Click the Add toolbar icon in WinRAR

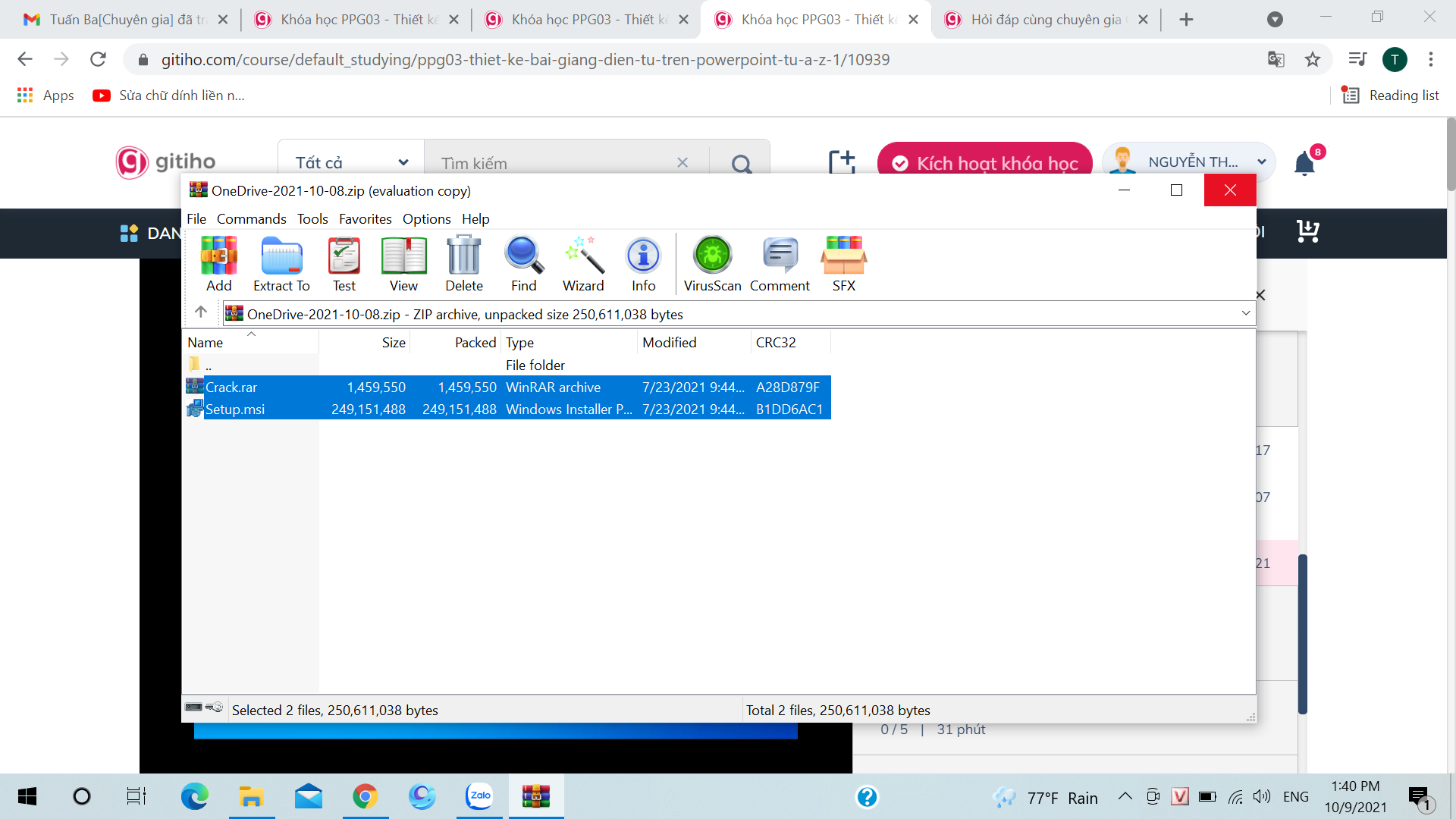pyautogui.click(x=218, y=263)
